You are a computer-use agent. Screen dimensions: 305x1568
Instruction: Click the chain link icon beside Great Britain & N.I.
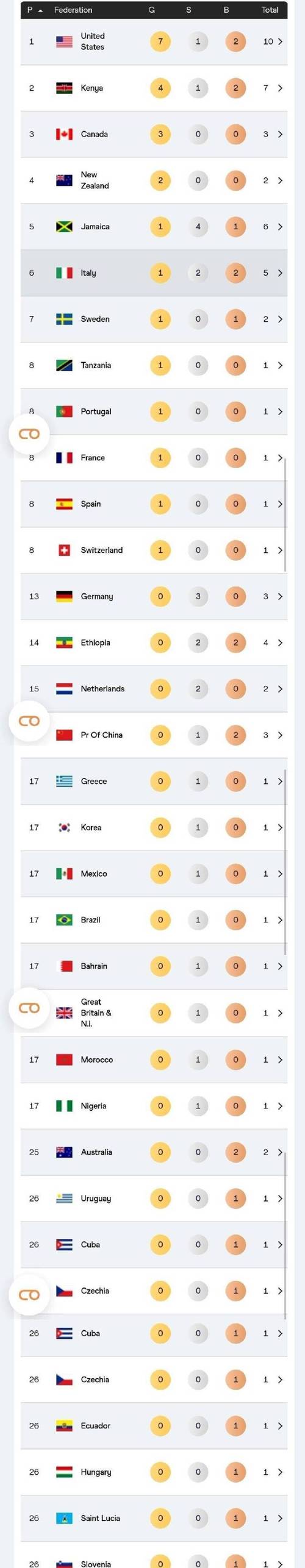(x=29, y=1008)
